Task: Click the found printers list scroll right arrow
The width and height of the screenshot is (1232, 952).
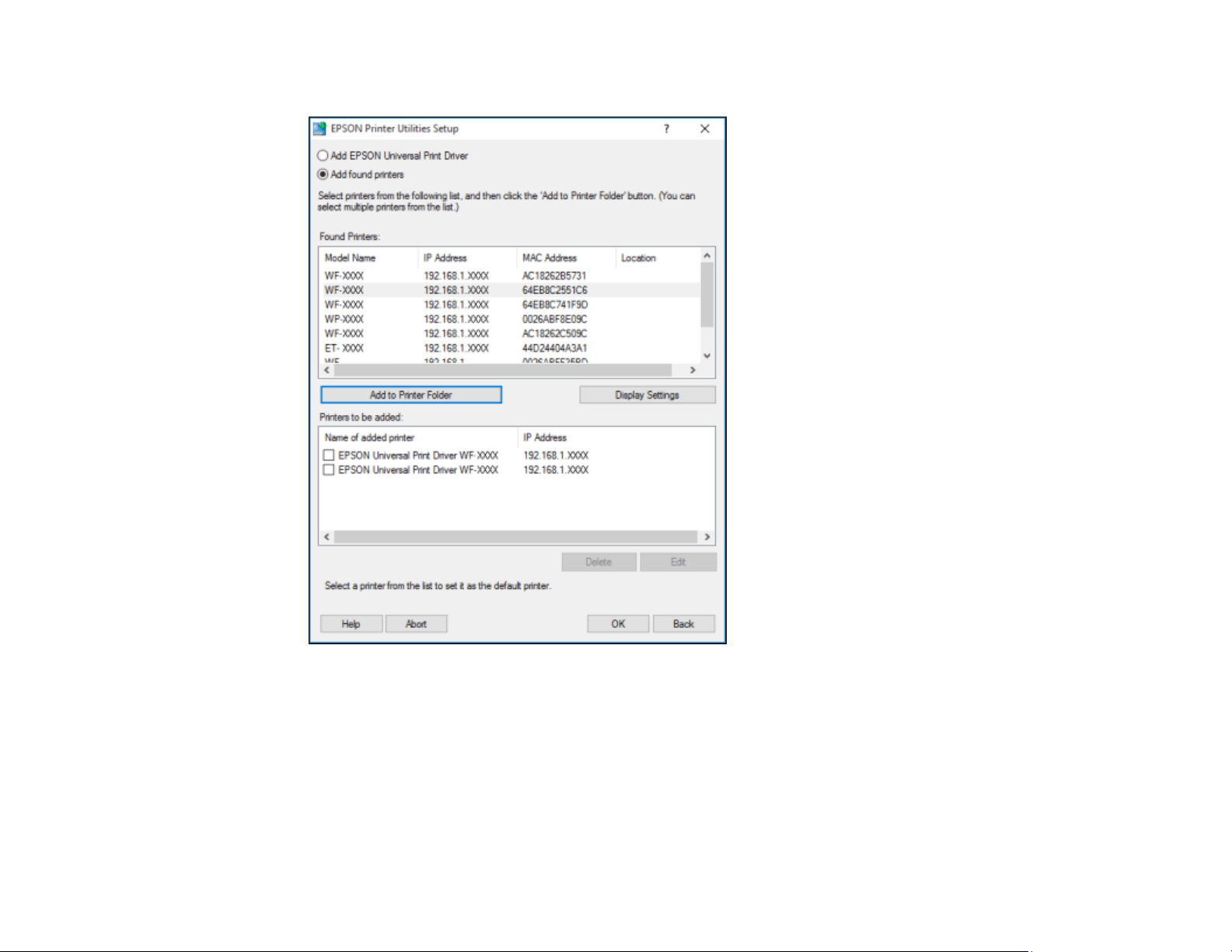Action: click(693, 370)
